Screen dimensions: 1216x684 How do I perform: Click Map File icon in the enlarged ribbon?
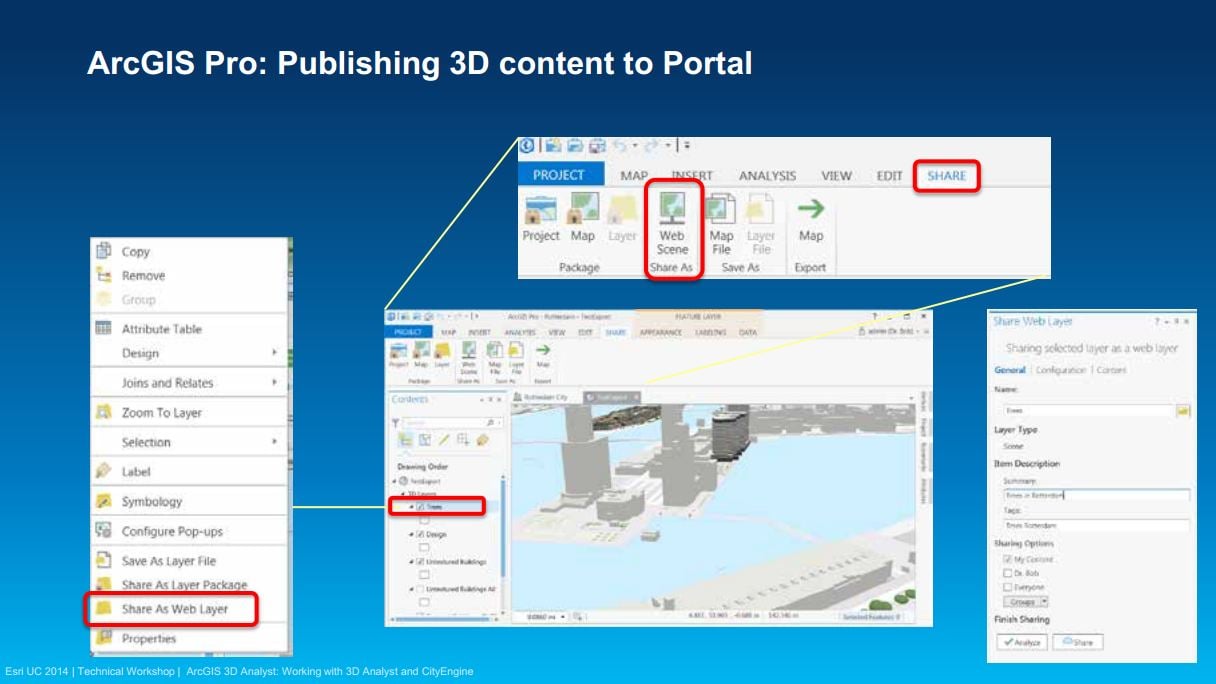click(721, 208)
